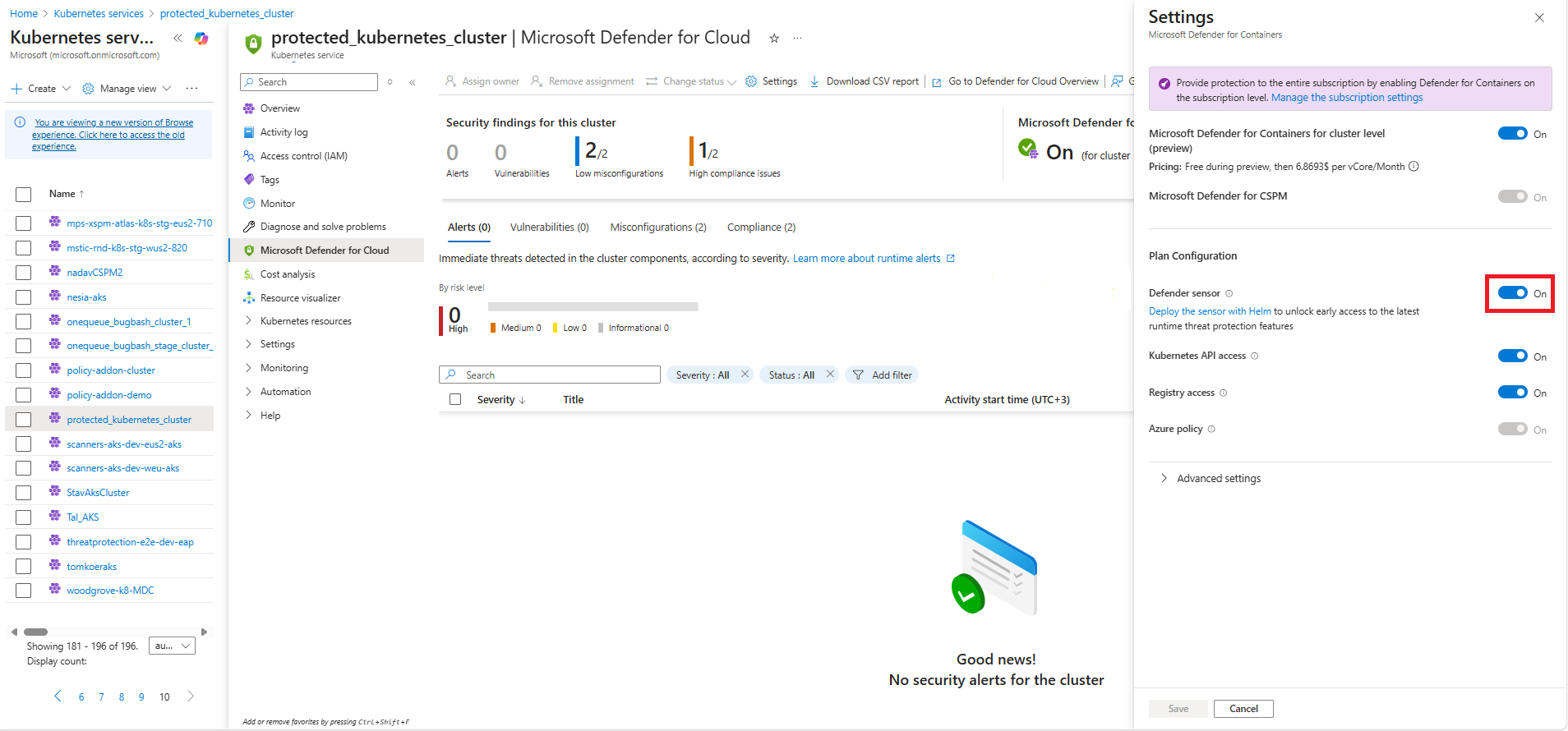The image size is (1568, 731).
Task: Toggle the Registry access switch
Action: point(1512,393)
